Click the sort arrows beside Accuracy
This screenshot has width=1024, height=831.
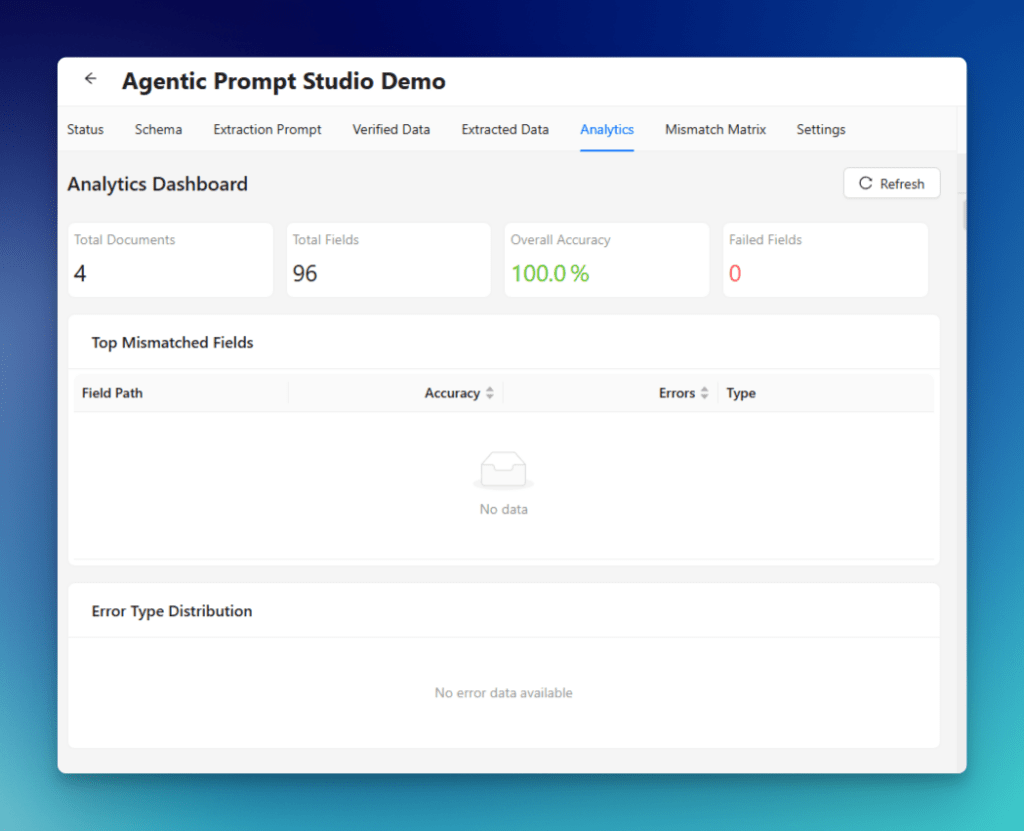point(490,394)
